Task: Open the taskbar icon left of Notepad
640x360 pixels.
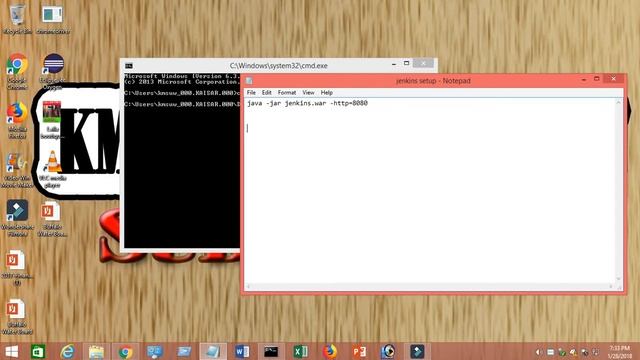Action: click(184, 351)
